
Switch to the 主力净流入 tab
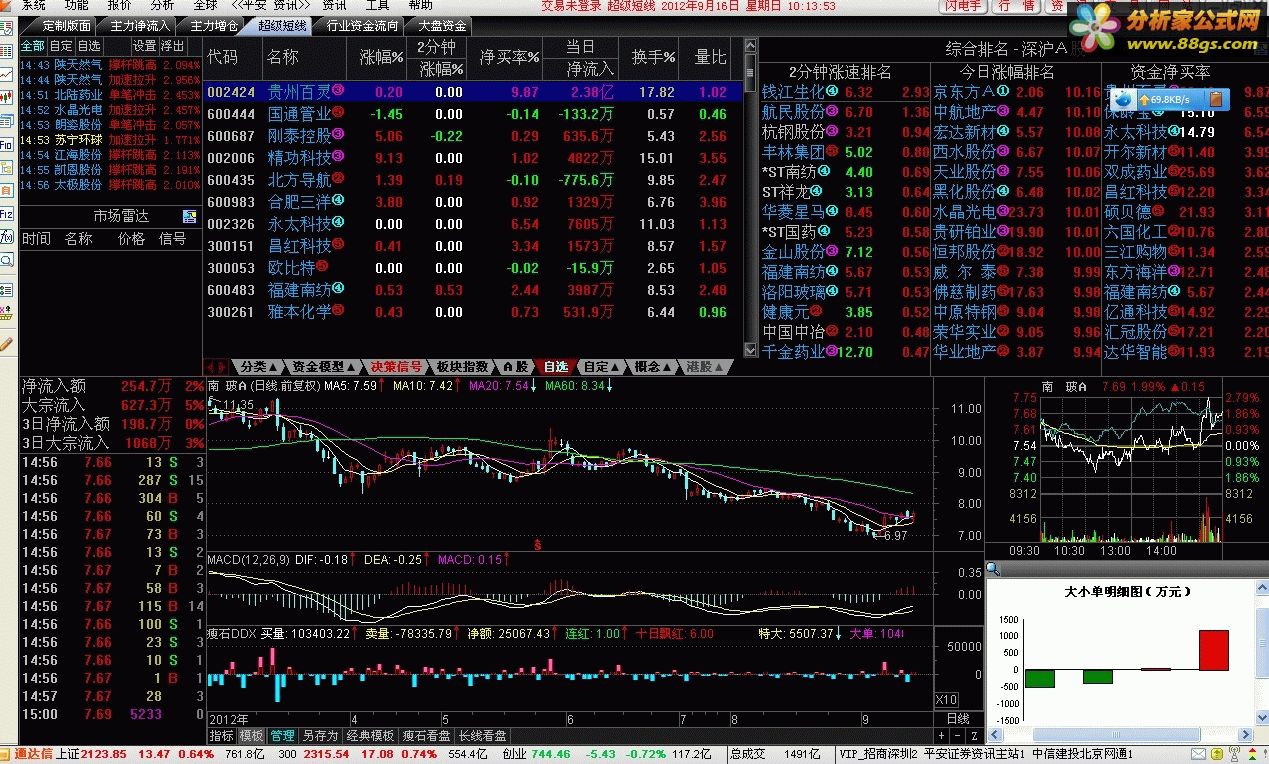click(139, 25)
